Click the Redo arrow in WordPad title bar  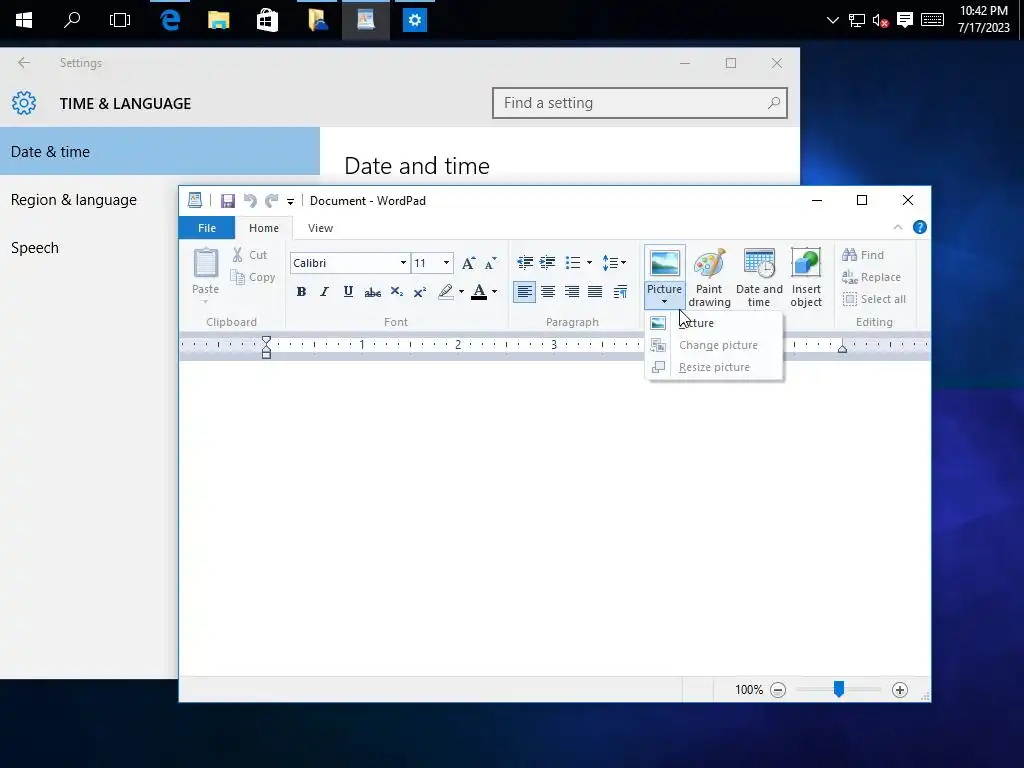coord(272,200)
